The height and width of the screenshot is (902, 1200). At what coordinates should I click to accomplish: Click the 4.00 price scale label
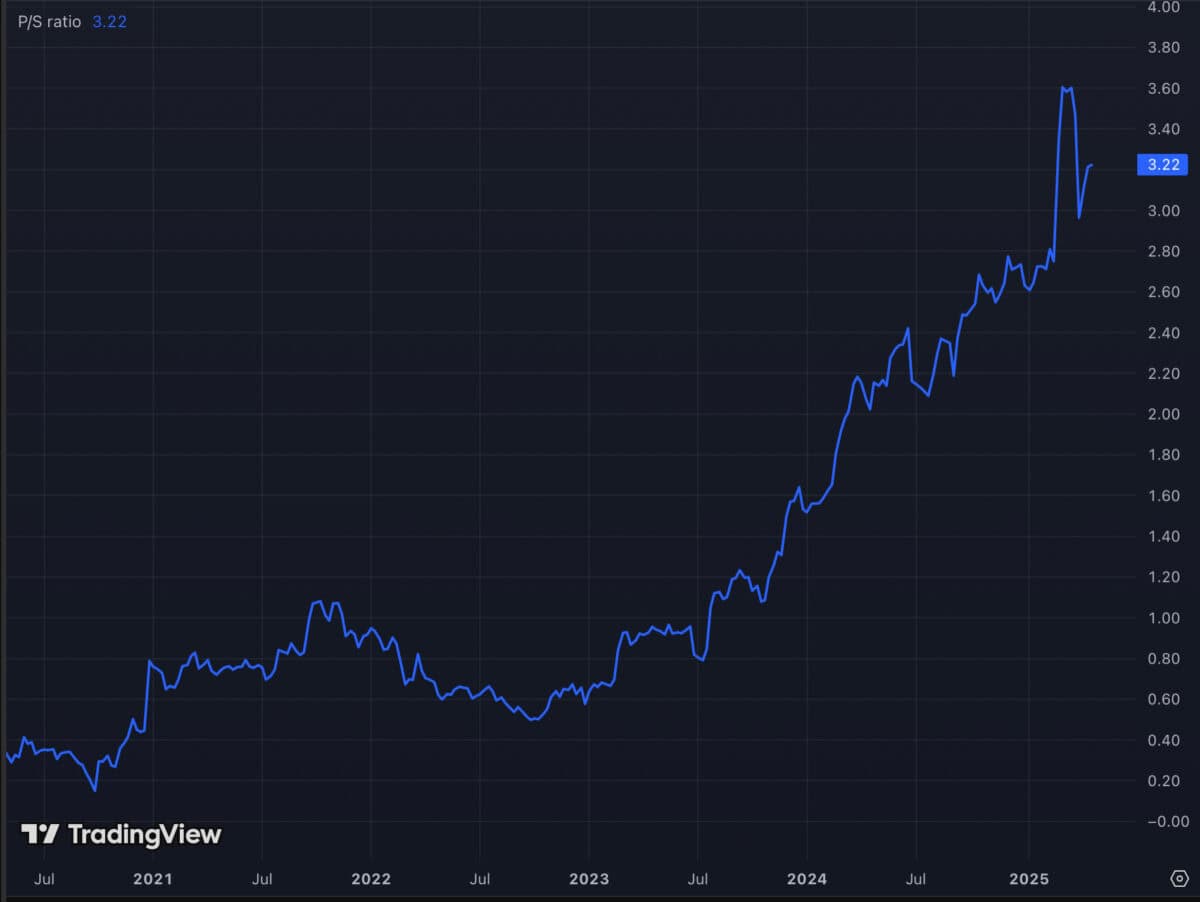point(1163,7)
